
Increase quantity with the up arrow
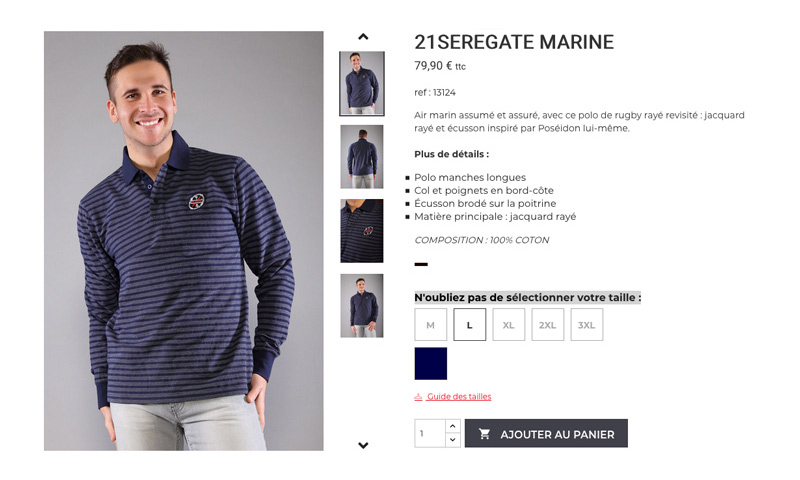[453, 426]
